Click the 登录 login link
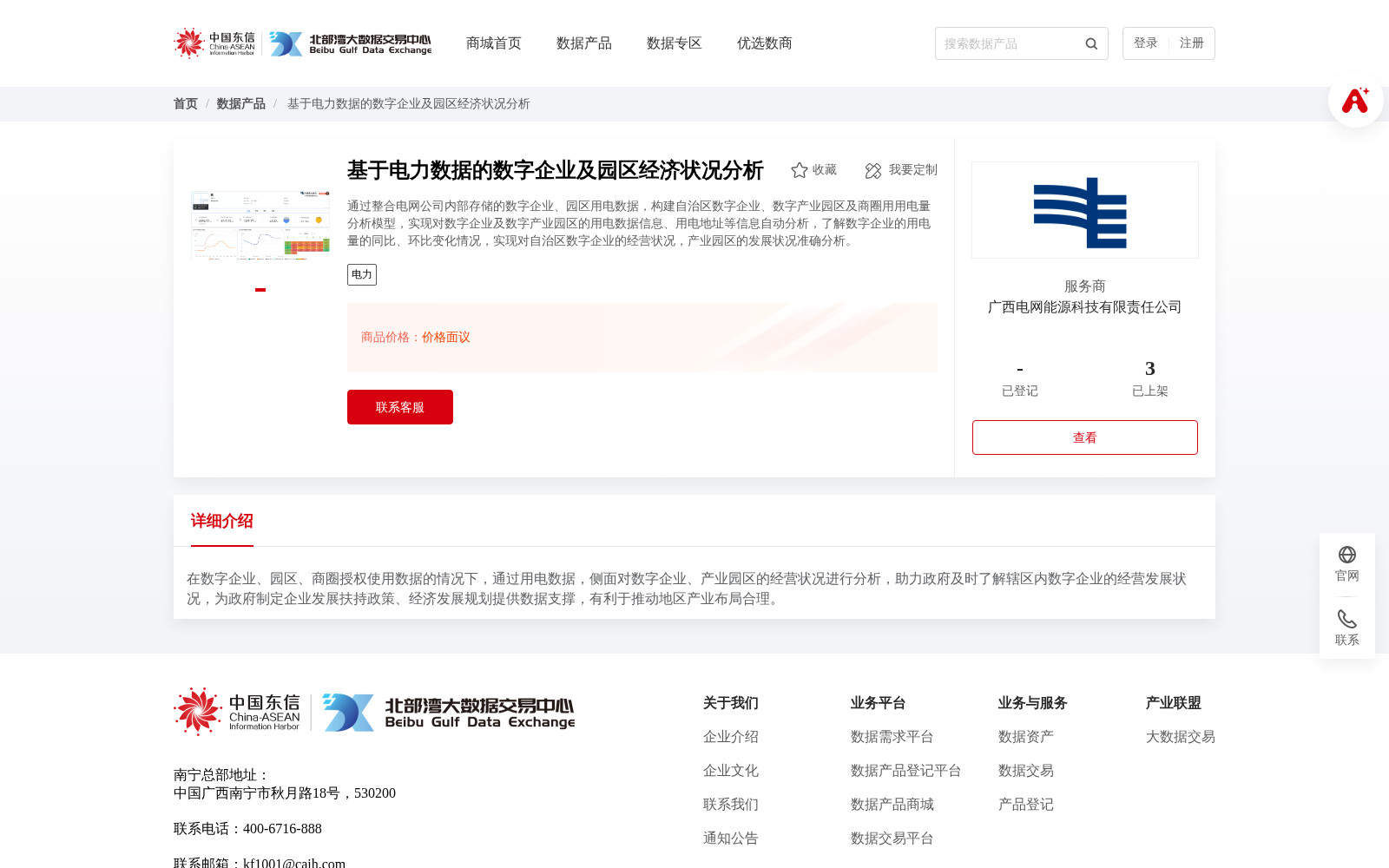 pos(1146,43)
